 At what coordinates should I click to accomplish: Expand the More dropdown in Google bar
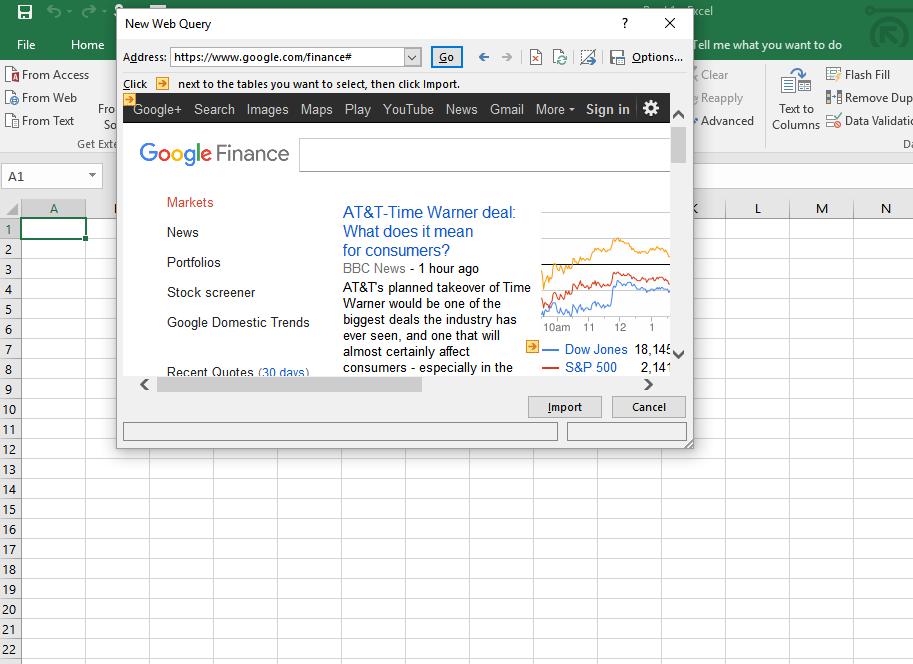pos(555,110)
